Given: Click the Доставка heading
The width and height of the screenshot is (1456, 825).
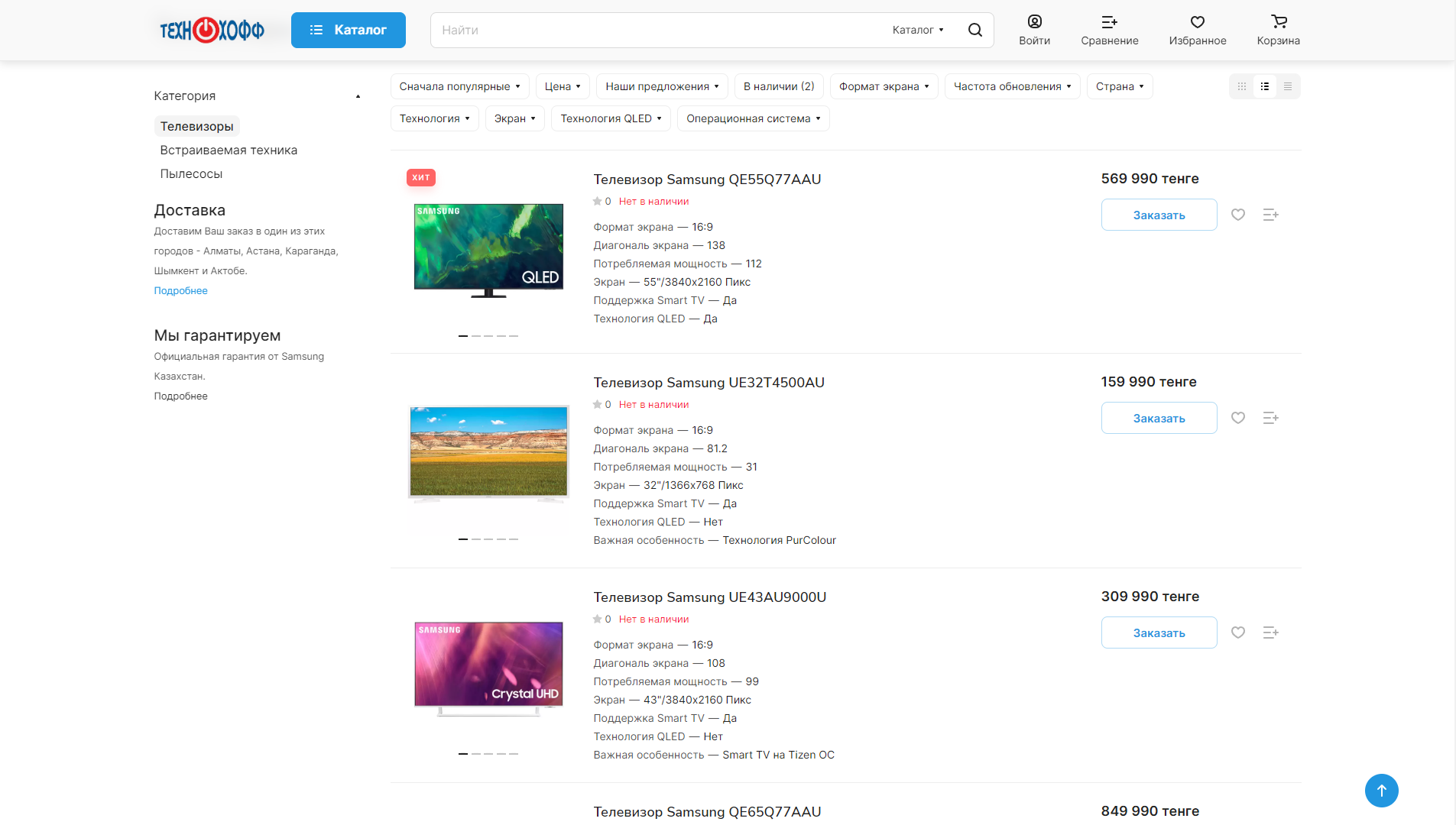Looking at the screenshot, I should pyautogui.click(x=190, y=210).
